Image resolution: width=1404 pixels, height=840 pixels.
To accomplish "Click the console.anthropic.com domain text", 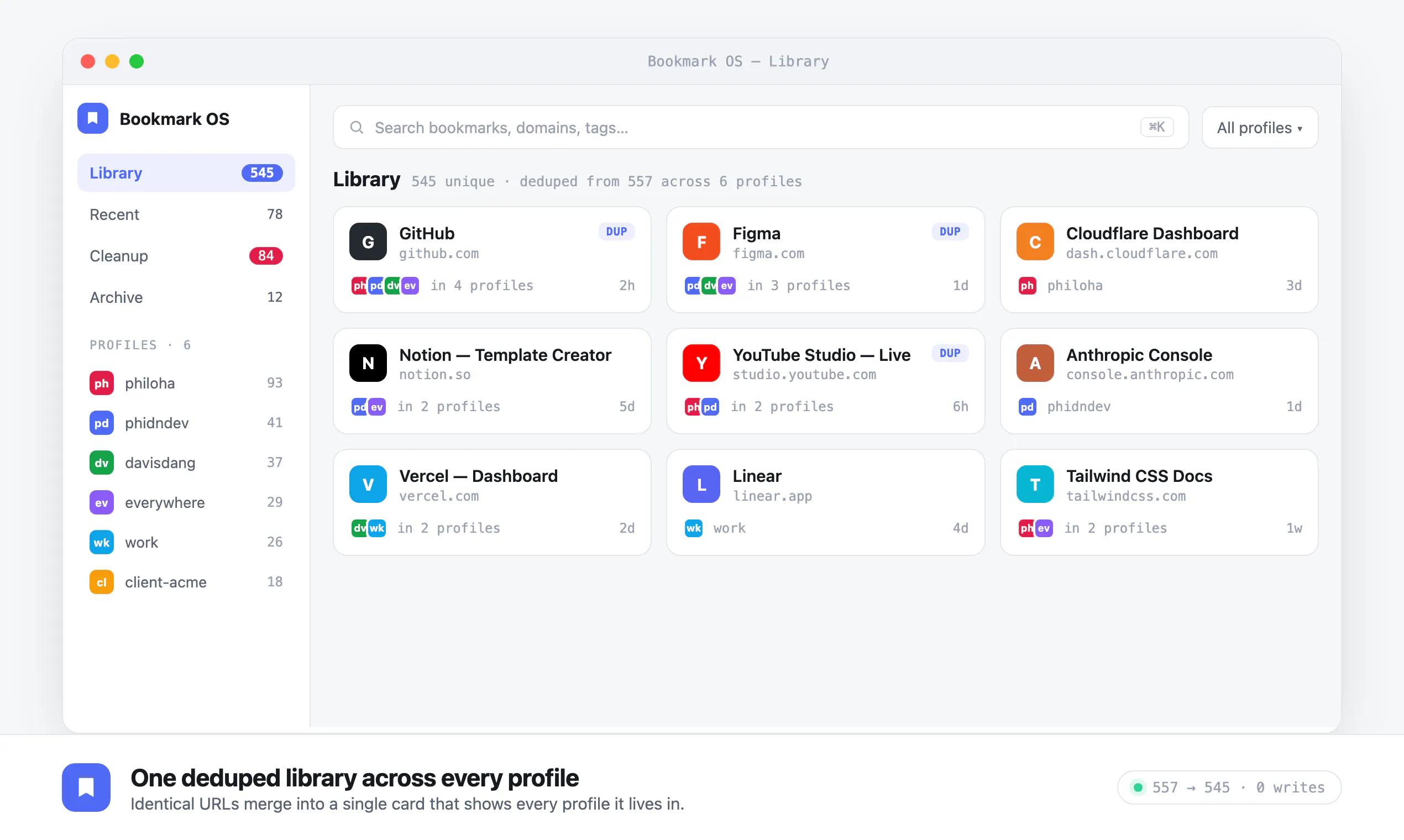I will coord(1149,375).
